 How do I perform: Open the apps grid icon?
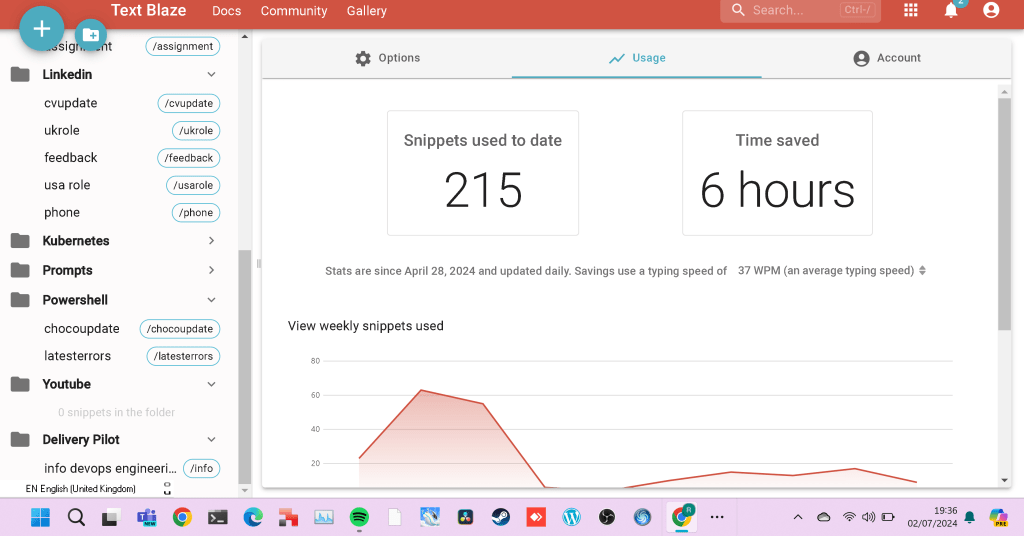click(x=910, y=10)
